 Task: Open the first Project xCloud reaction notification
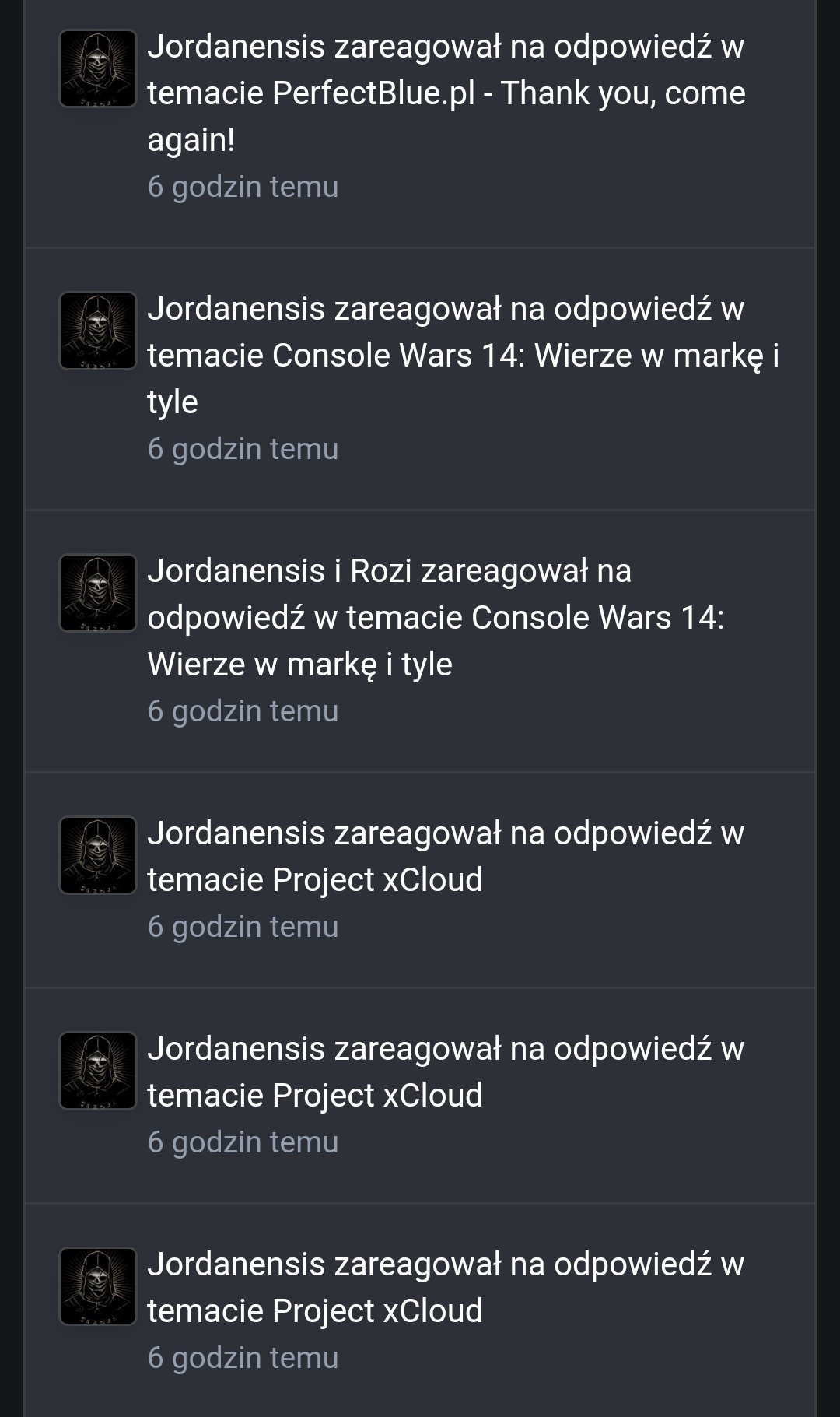pos(420,880)
